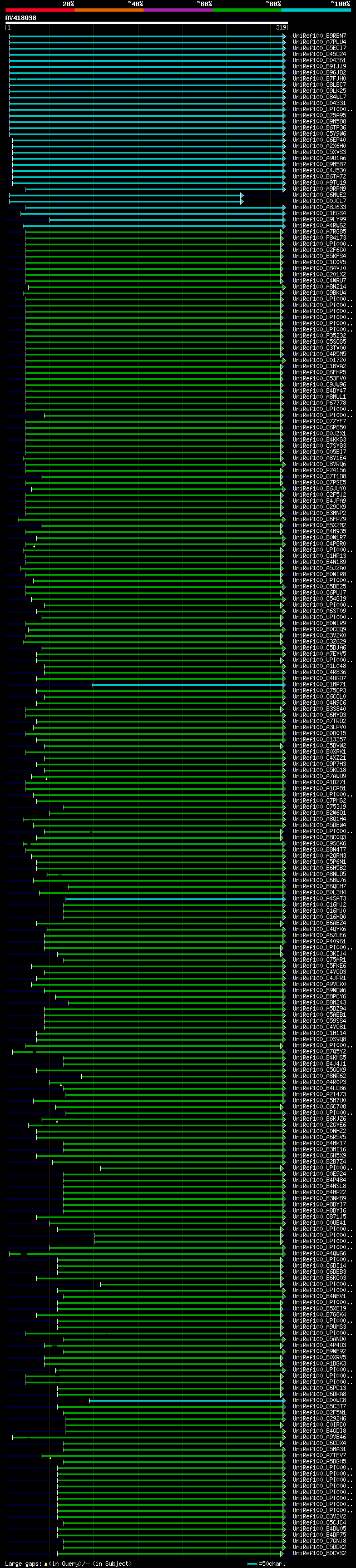Click hit label UniRef100_B6KJZ6
The image size is (356, 1568).
click(x=319, y=1119)
